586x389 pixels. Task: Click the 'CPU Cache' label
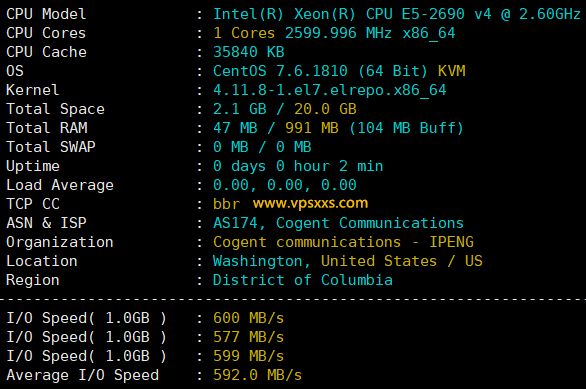pyautogui.click(x=46, y=52)
